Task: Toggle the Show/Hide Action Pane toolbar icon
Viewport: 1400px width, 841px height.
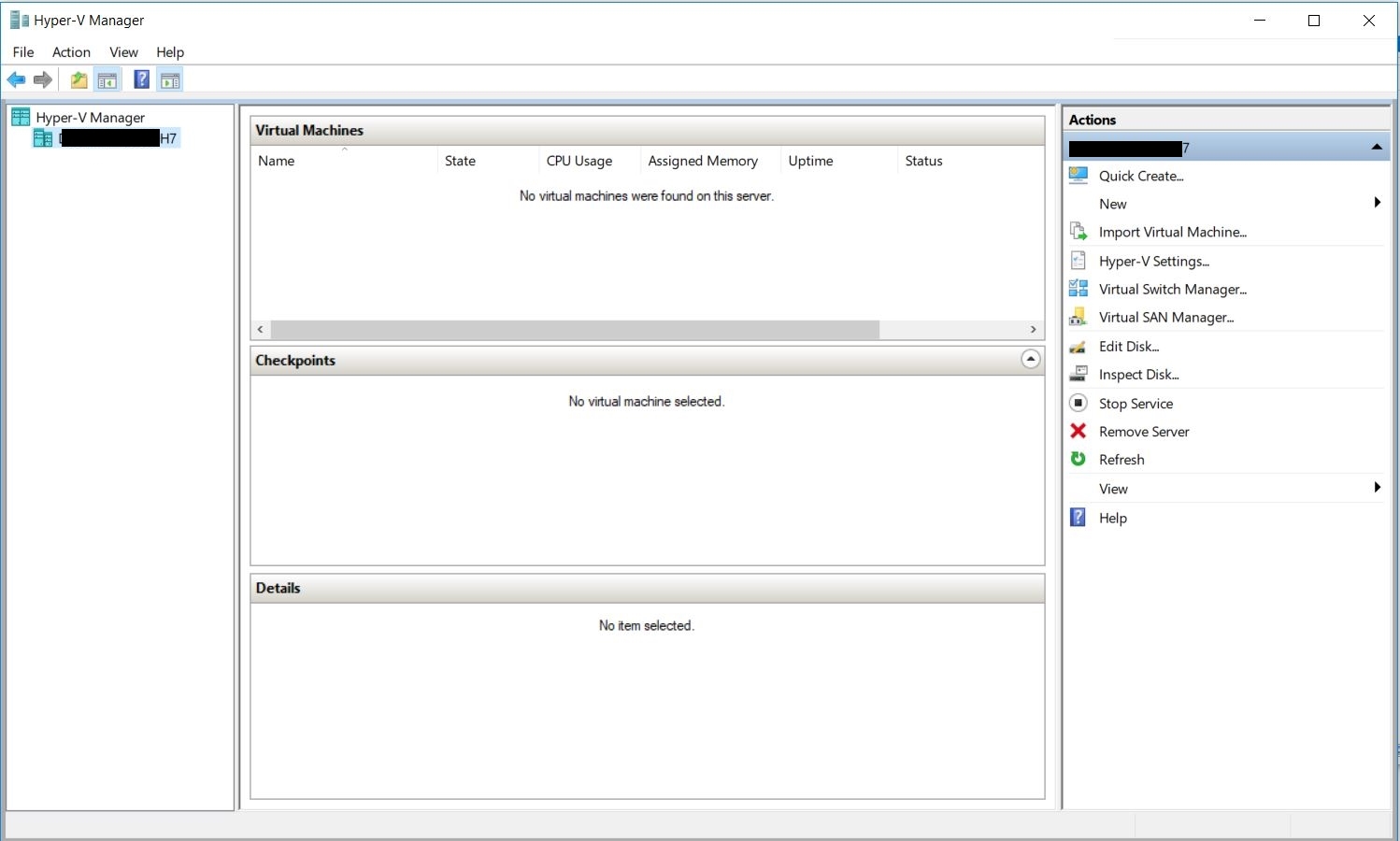Action: click(x=170, y=80)
